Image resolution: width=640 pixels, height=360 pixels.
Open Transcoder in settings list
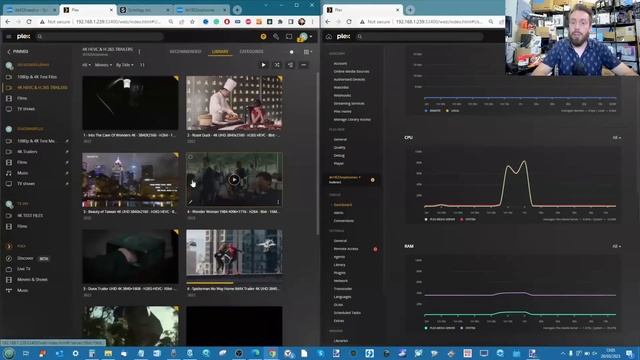tap(343, 289)
